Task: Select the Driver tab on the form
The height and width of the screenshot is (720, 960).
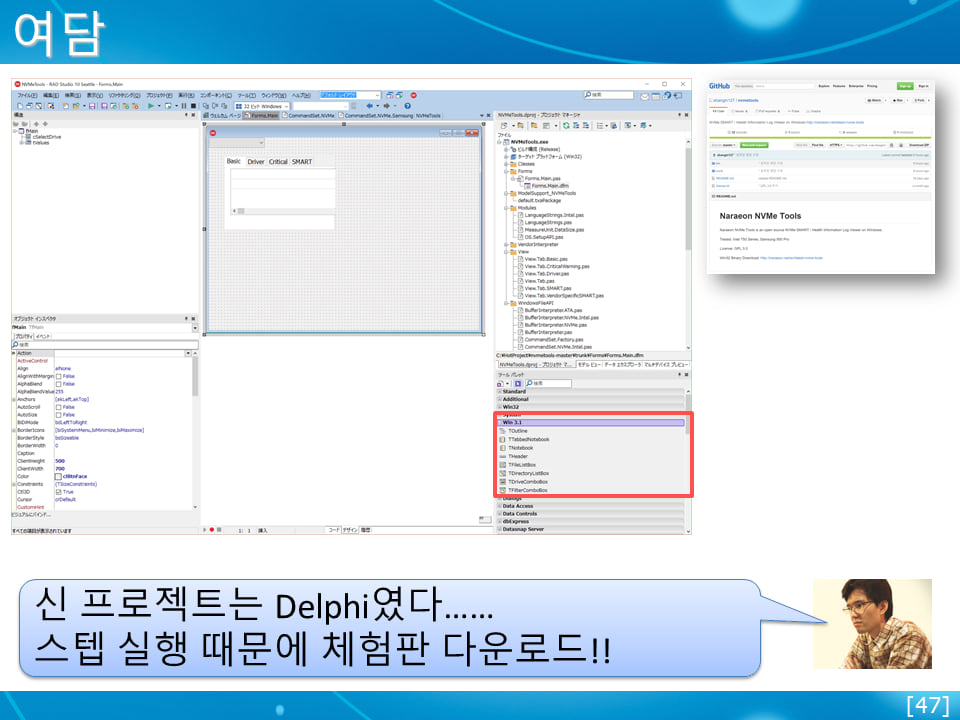Action: tap(255, 162)
